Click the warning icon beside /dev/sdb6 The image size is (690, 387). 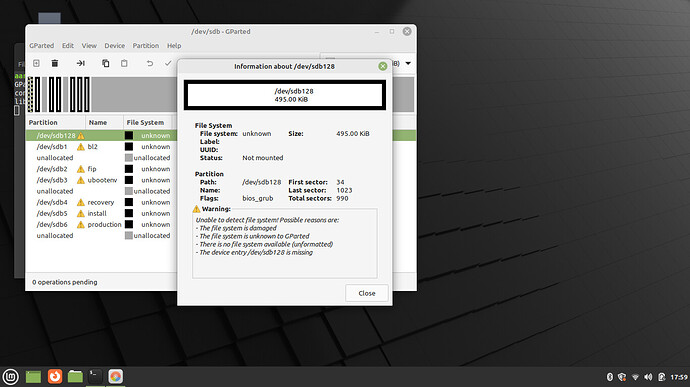[81, 225]
